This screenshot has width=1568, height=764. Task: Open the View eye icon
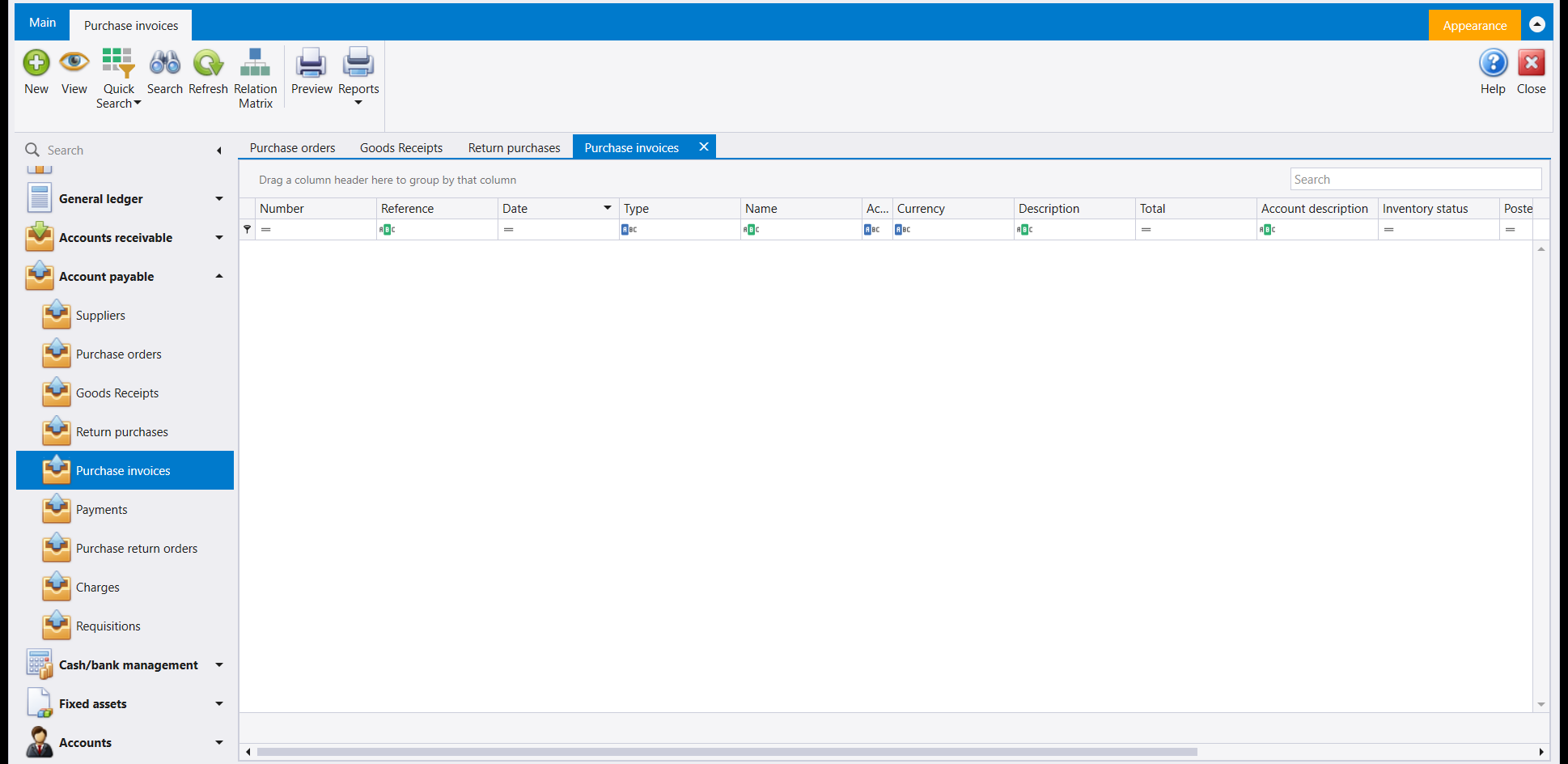(74, 62)
